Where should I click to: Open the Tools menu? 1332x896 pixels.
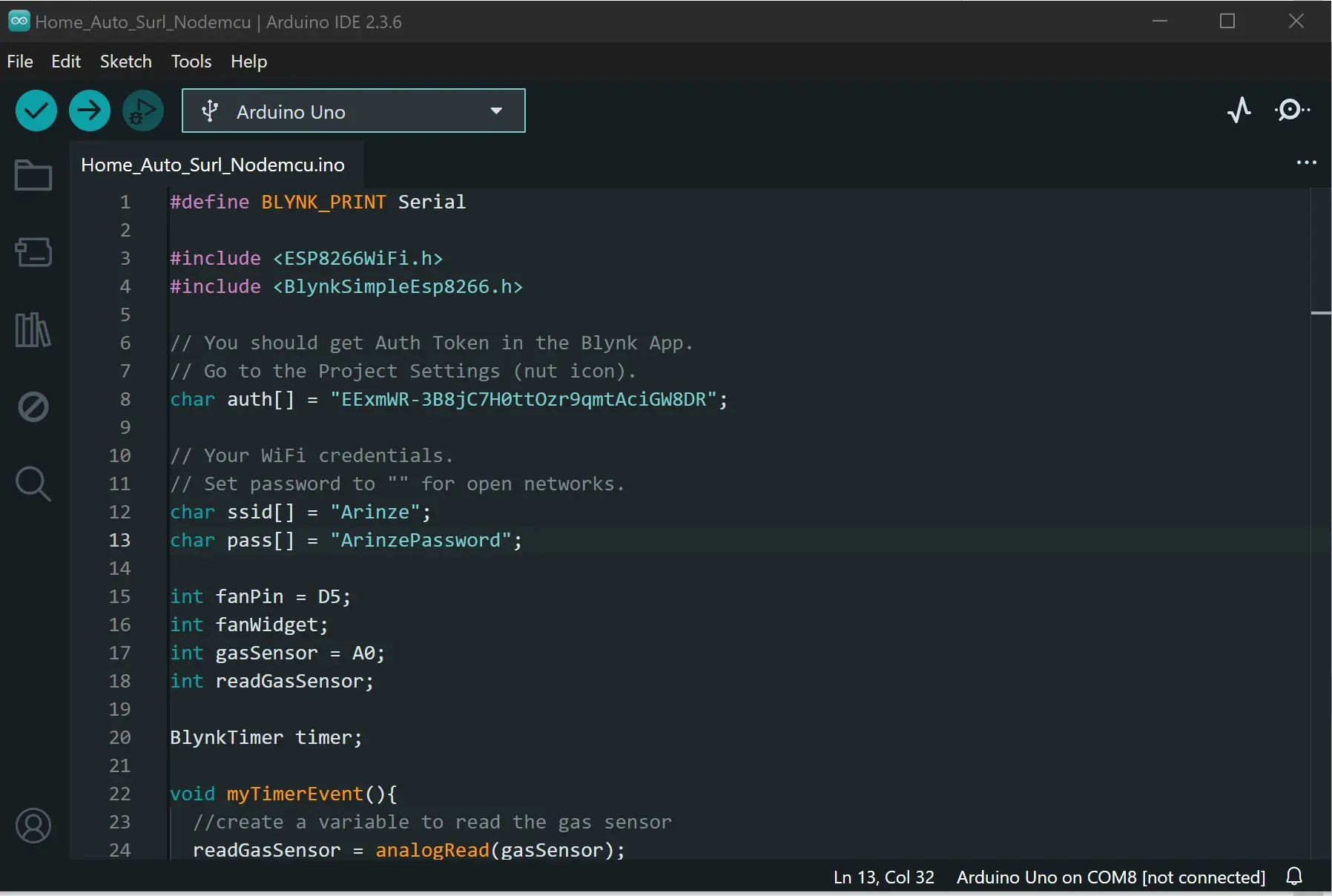click(191, 62)
